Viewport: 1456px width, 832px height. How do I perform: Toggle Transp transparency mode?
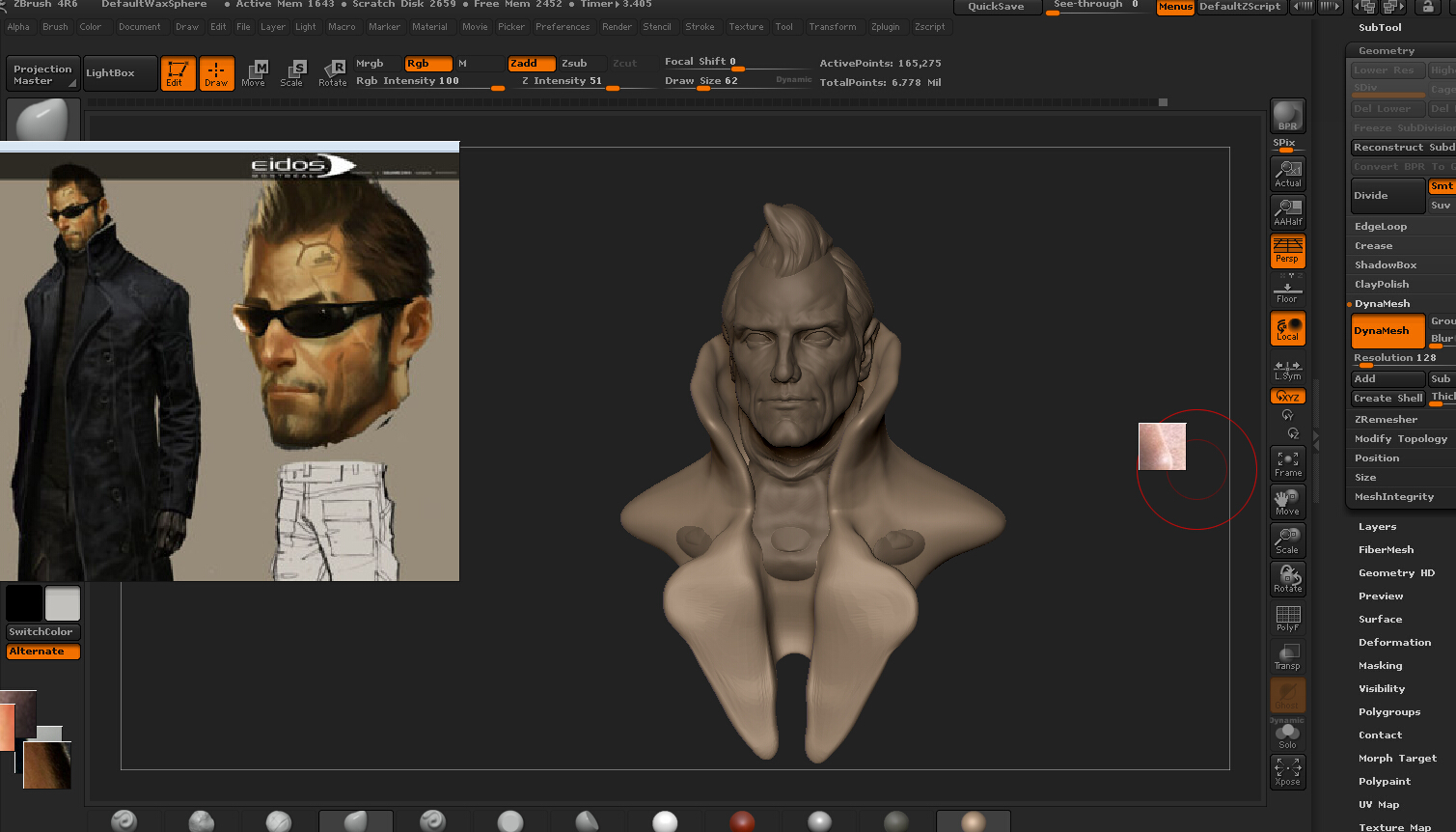coord(1287,656)
